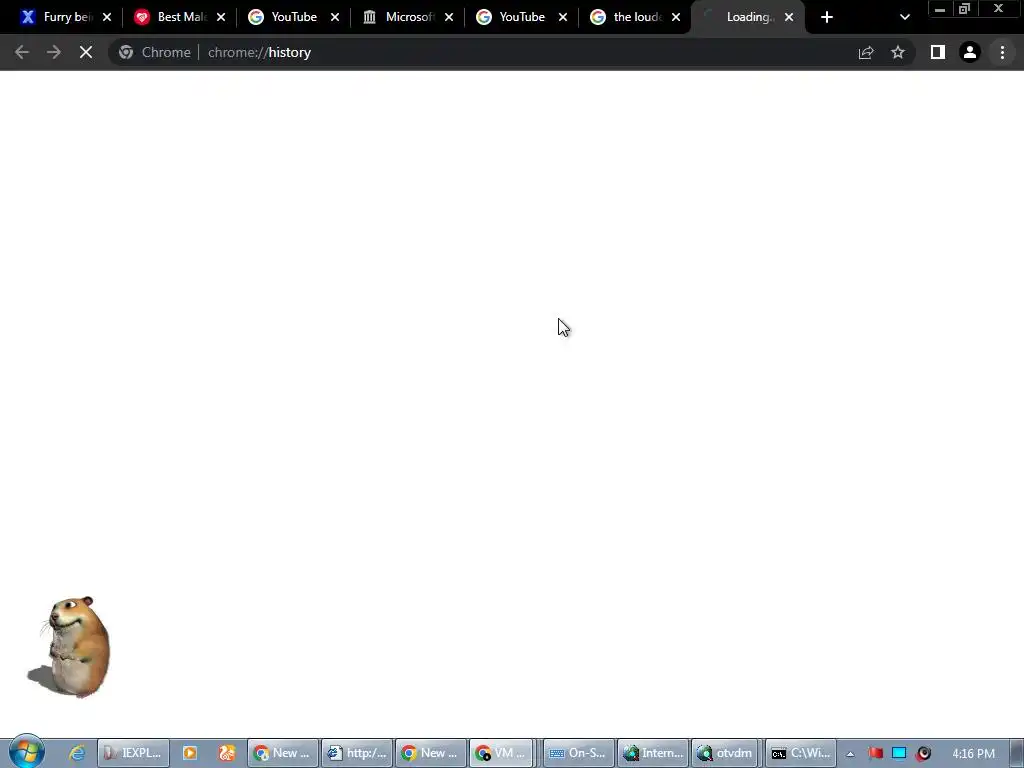Restore down the Chrome window
This screenshot has width=1024, height=768.
(x=965, y=9)
